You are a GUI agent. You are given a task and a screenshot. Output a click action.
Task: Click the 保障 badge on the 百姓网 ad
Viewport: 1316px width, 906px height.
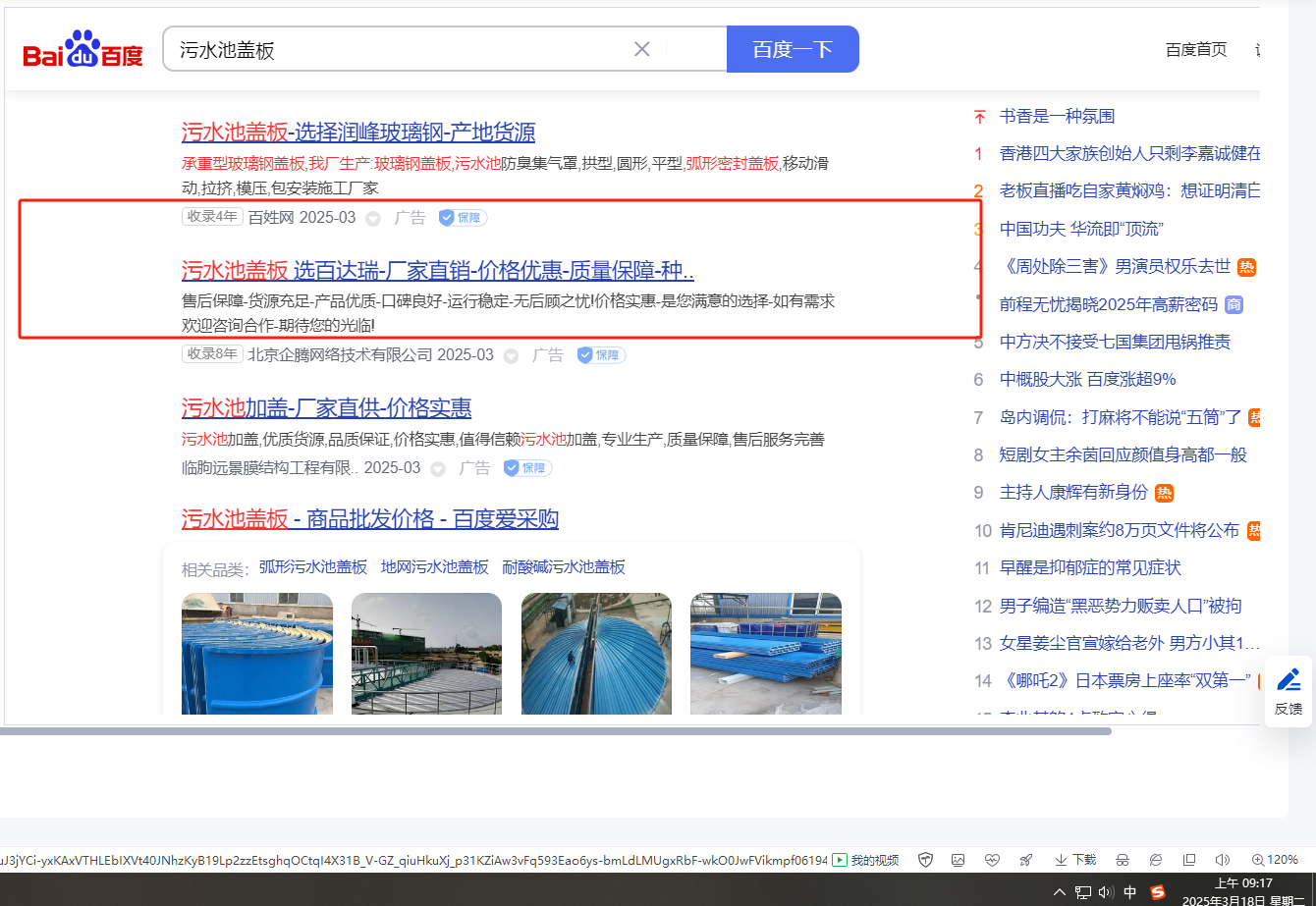463,217
